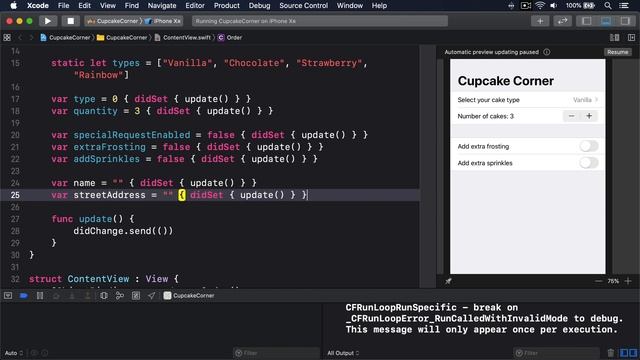Click the volume icon in menu bar

553,6
